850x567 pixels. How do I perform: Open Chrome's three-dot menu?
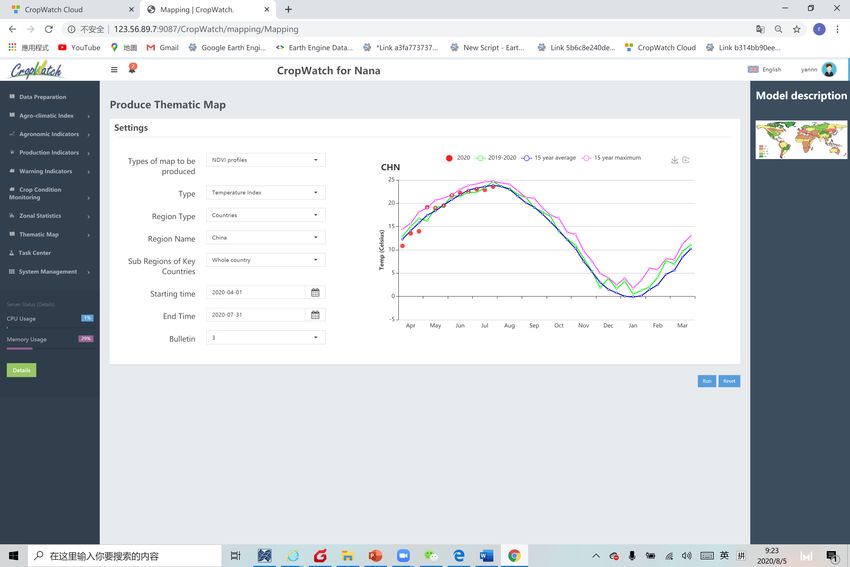click(x=838, y=29)
